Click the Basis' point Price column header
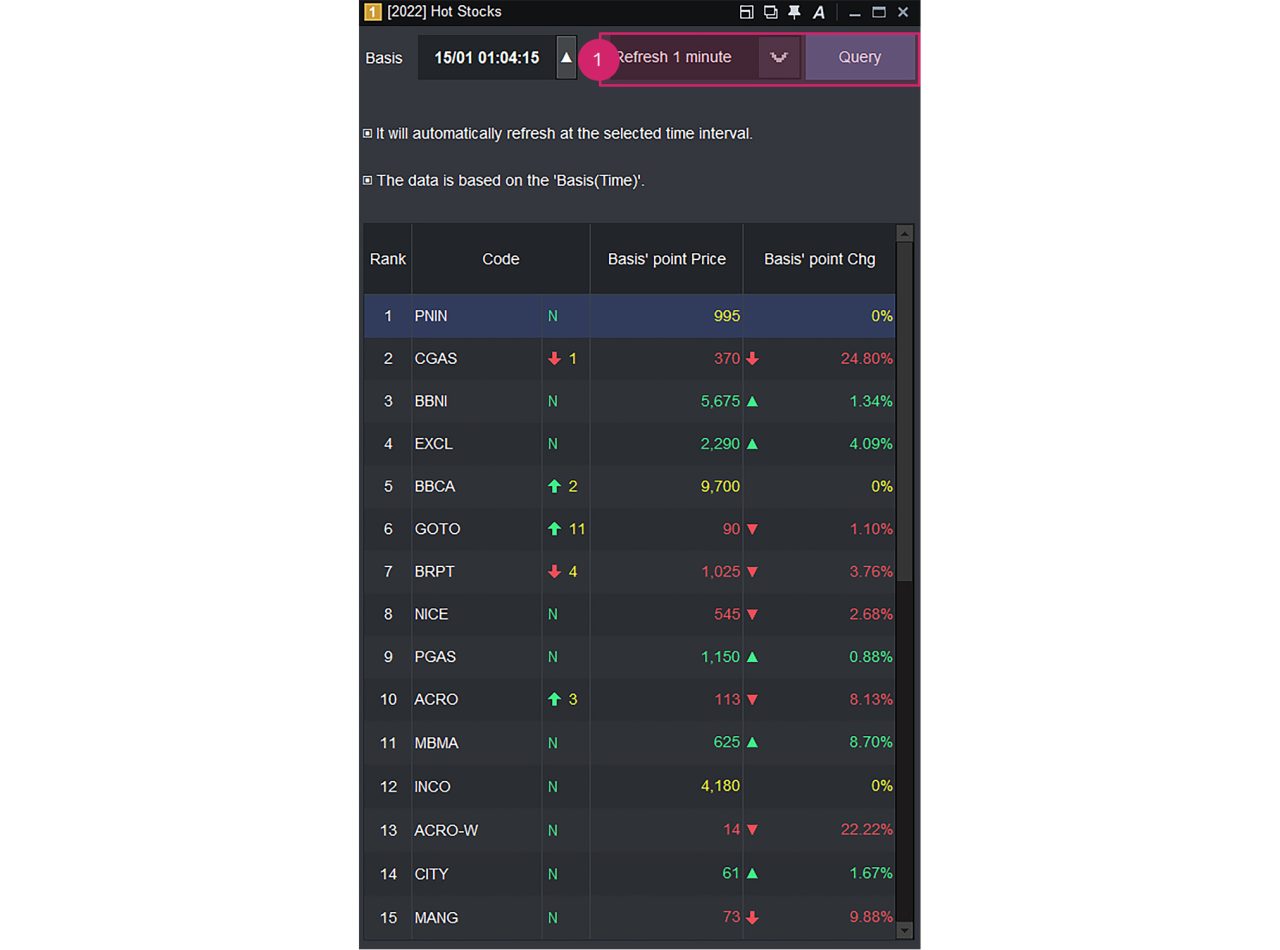This screenshot has height=950, width=1280. point(666,259)
